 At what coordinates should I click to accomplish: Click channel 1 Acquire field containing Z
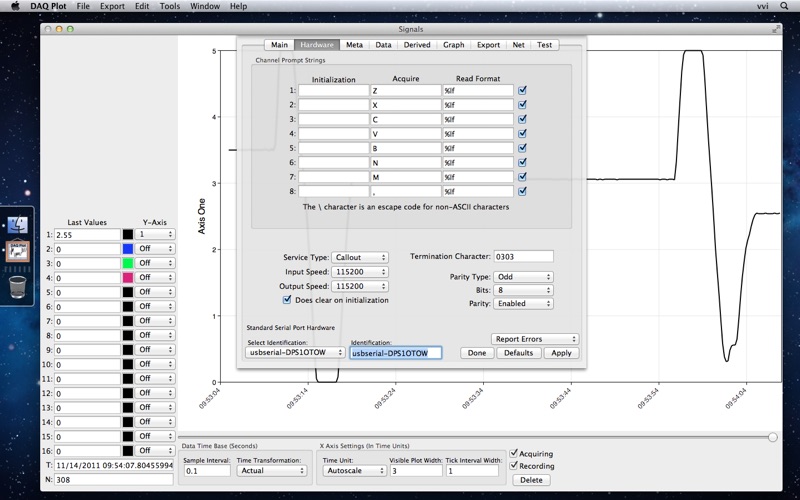pos(406,90)
